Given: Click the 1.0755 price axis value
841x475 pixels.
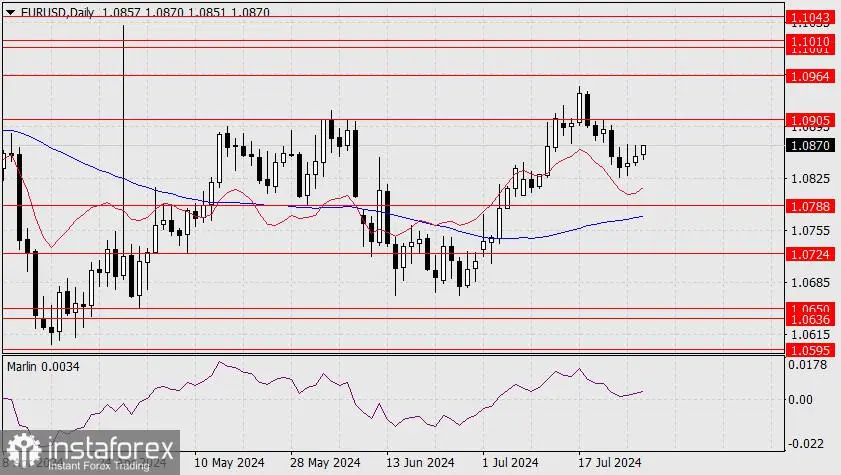Looking at the screenshot, I should [810, 231].
